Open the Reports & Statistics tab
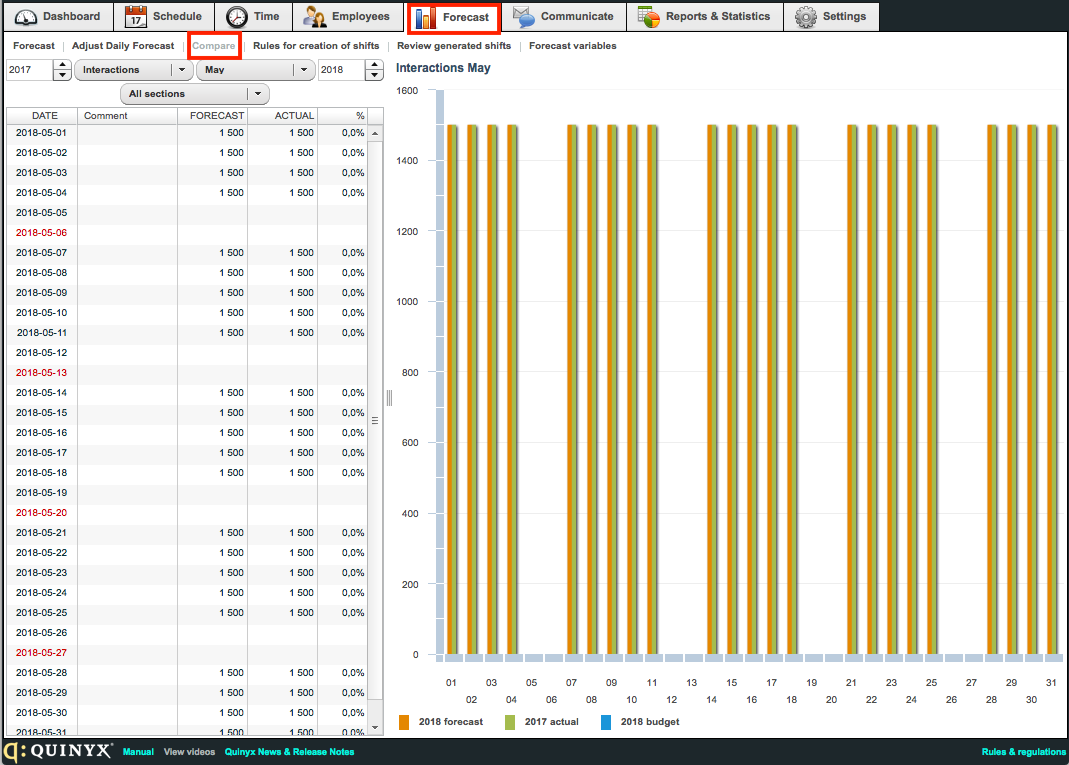The image size is (1069, 765). (704, 16)
